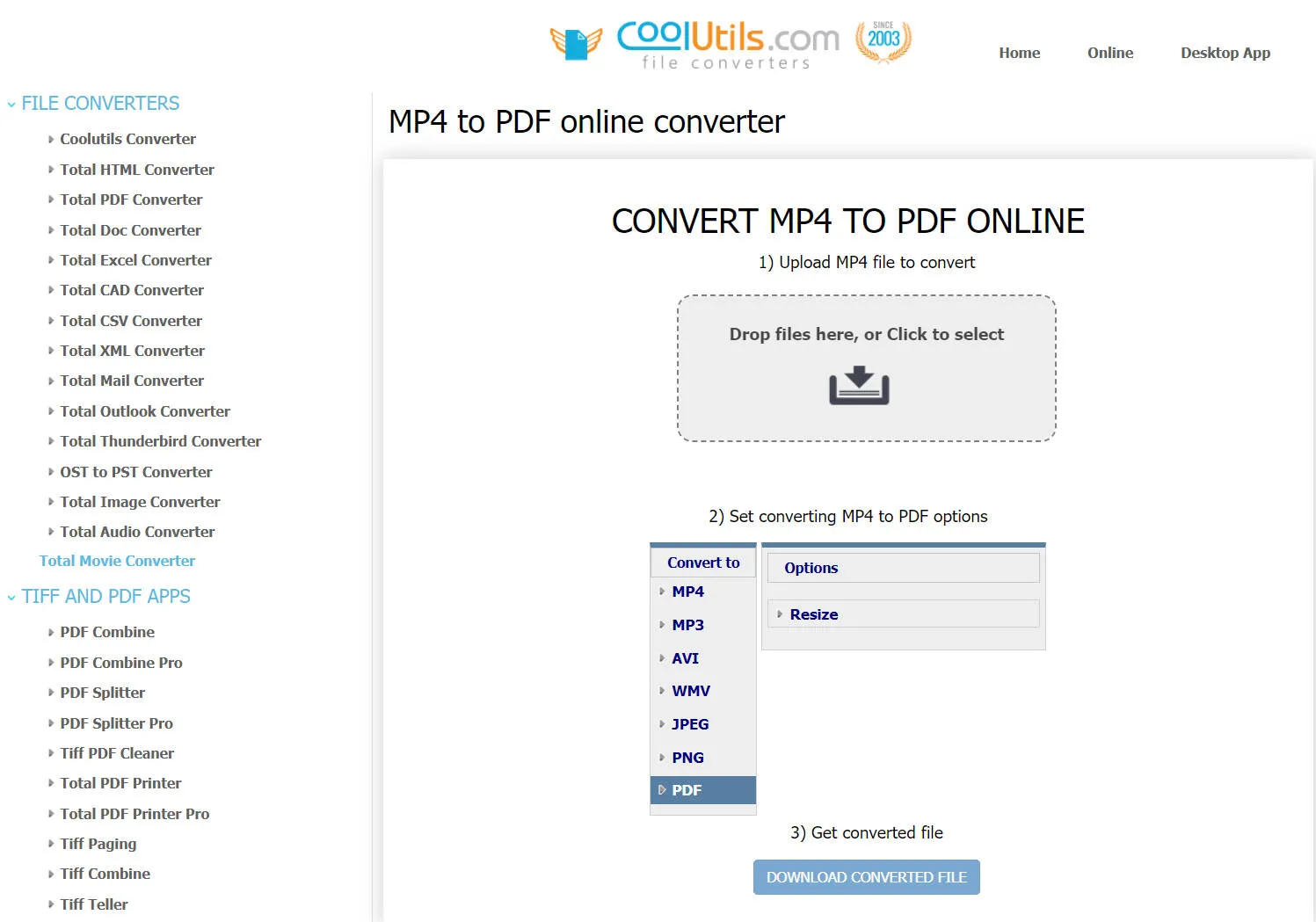Expand the PDF format disclosure arrow

pyautogui.click(x=662, y=790)
